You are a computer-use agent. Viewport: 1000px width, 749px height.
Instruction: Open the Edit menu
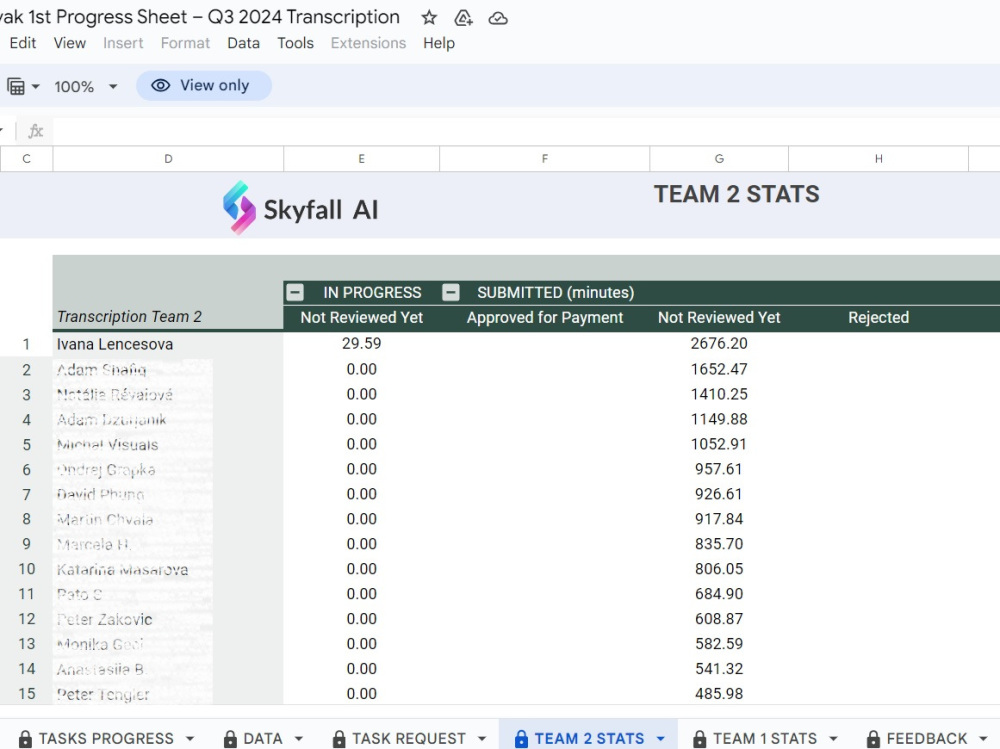(x=23, y=43)
